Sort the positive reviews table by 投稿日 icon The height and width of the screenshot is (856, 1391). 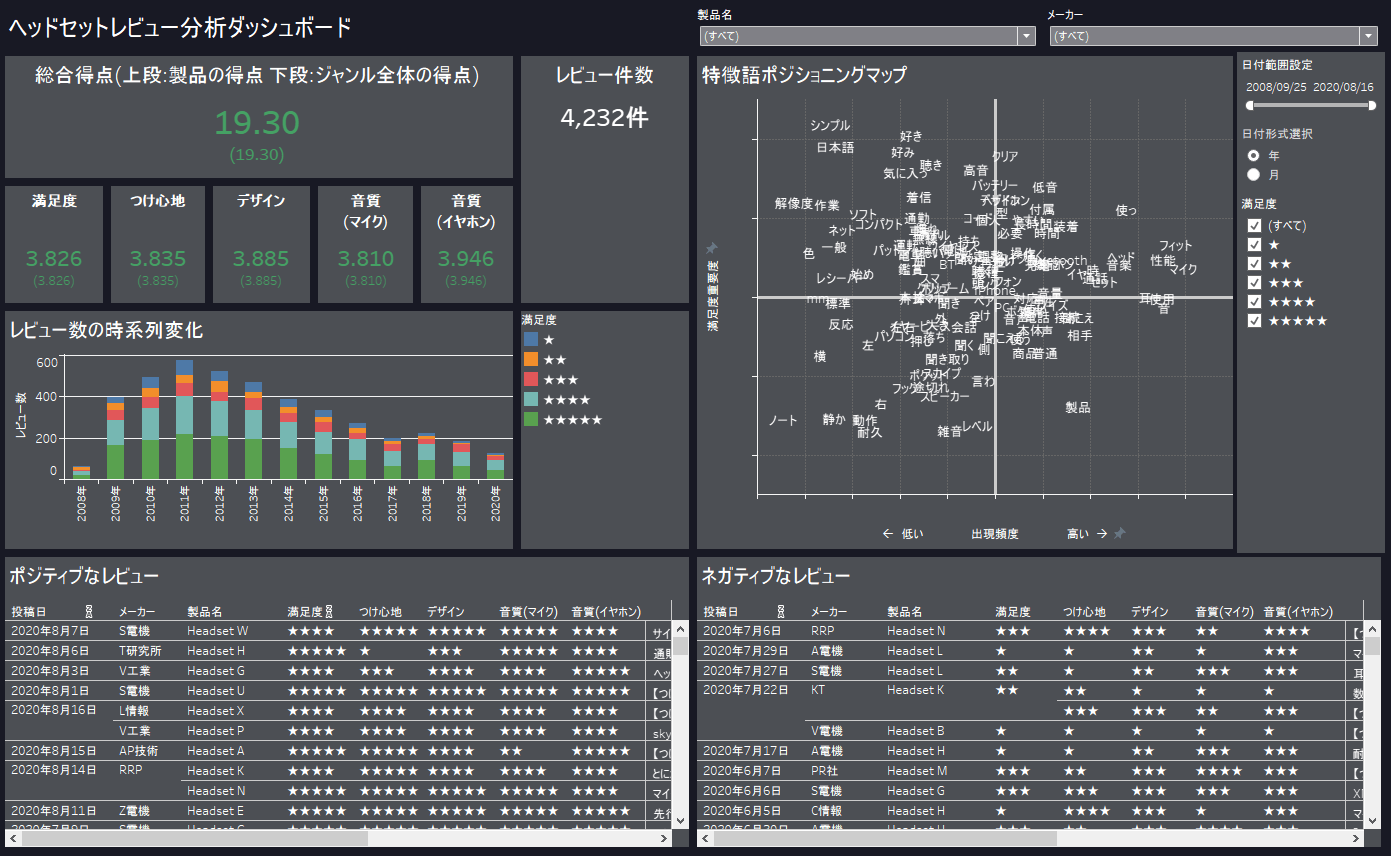click(89, 611)
